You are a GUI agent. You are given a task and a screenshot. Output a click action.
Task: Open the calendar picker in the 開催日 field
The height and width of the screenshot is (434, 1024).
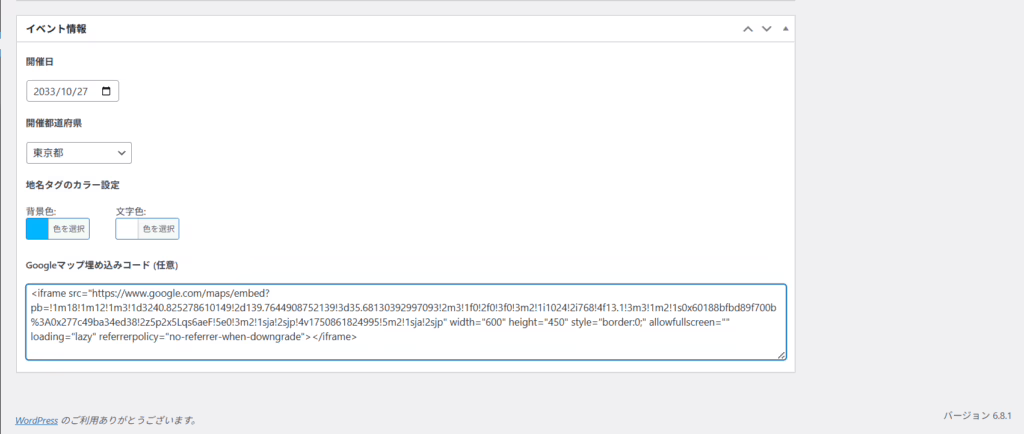click(107, 91)
